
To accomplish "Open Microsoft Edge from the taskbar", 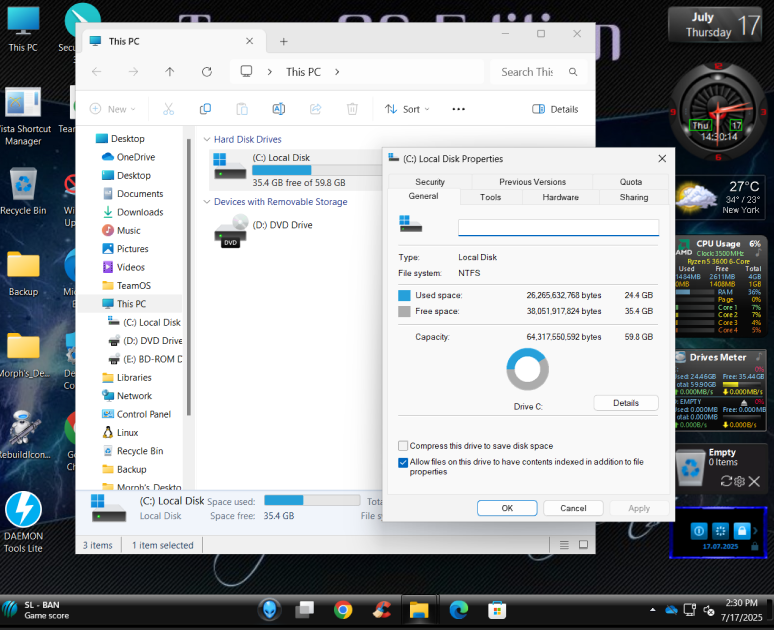I will [459, 610].
